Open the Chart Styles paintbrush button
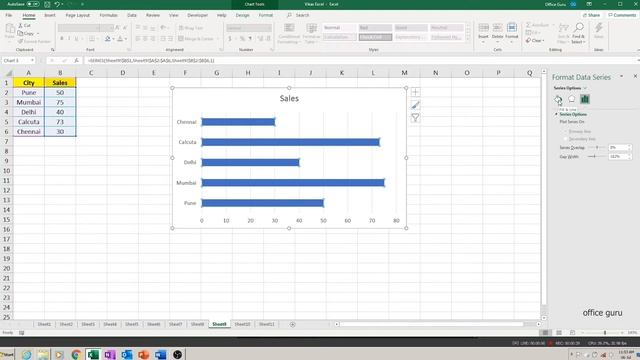Image resolution: width=640 pixels, height=360 pixels. pyautogui.click(x=415, y=105)
